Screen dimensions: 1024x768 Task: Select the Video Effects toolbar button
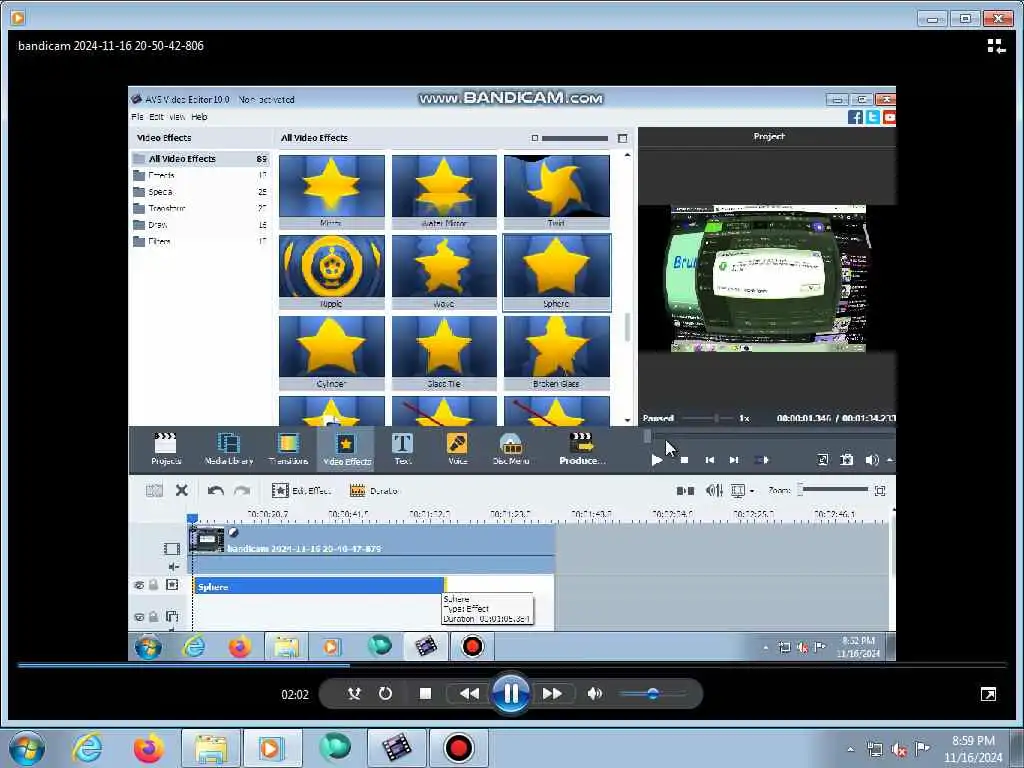tap(346, 449)
